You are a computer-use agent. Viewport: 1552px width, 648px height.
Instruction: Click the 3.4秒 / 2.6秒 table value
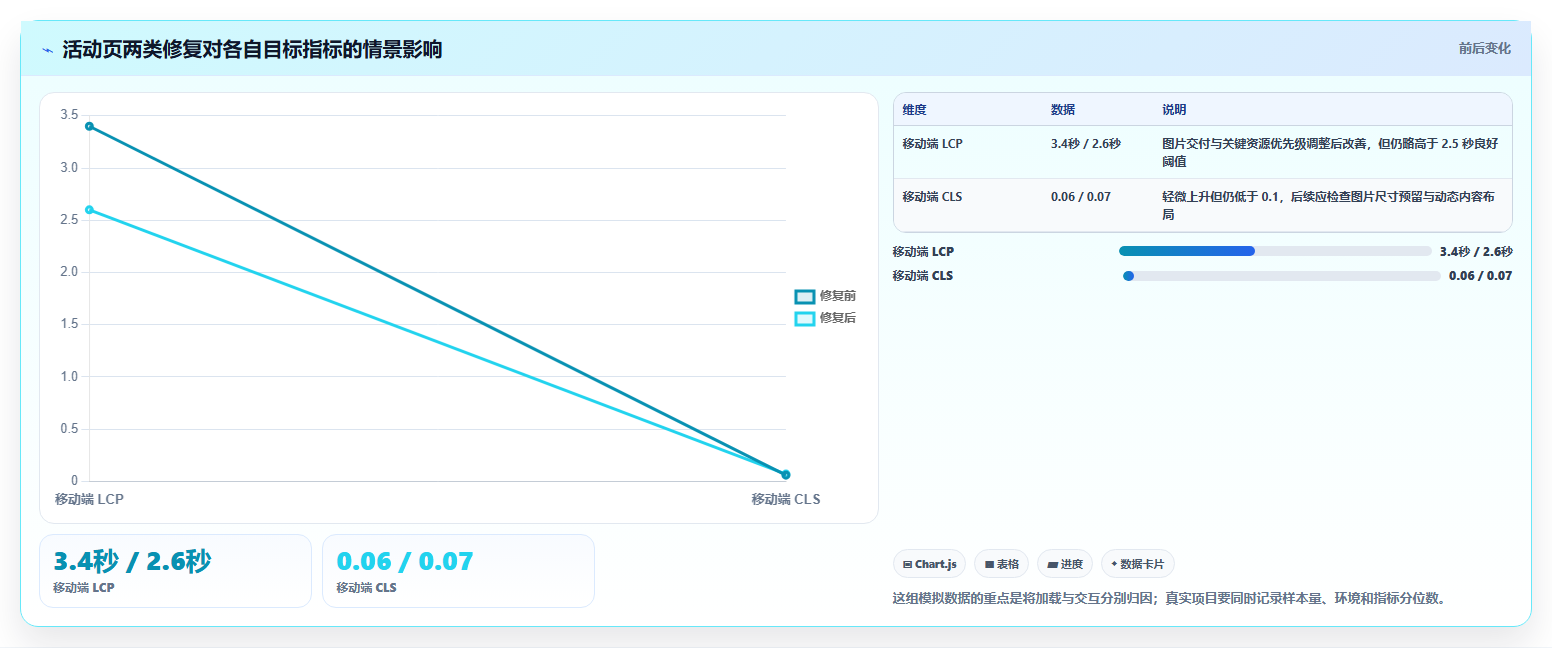(x=1086, y=144)
